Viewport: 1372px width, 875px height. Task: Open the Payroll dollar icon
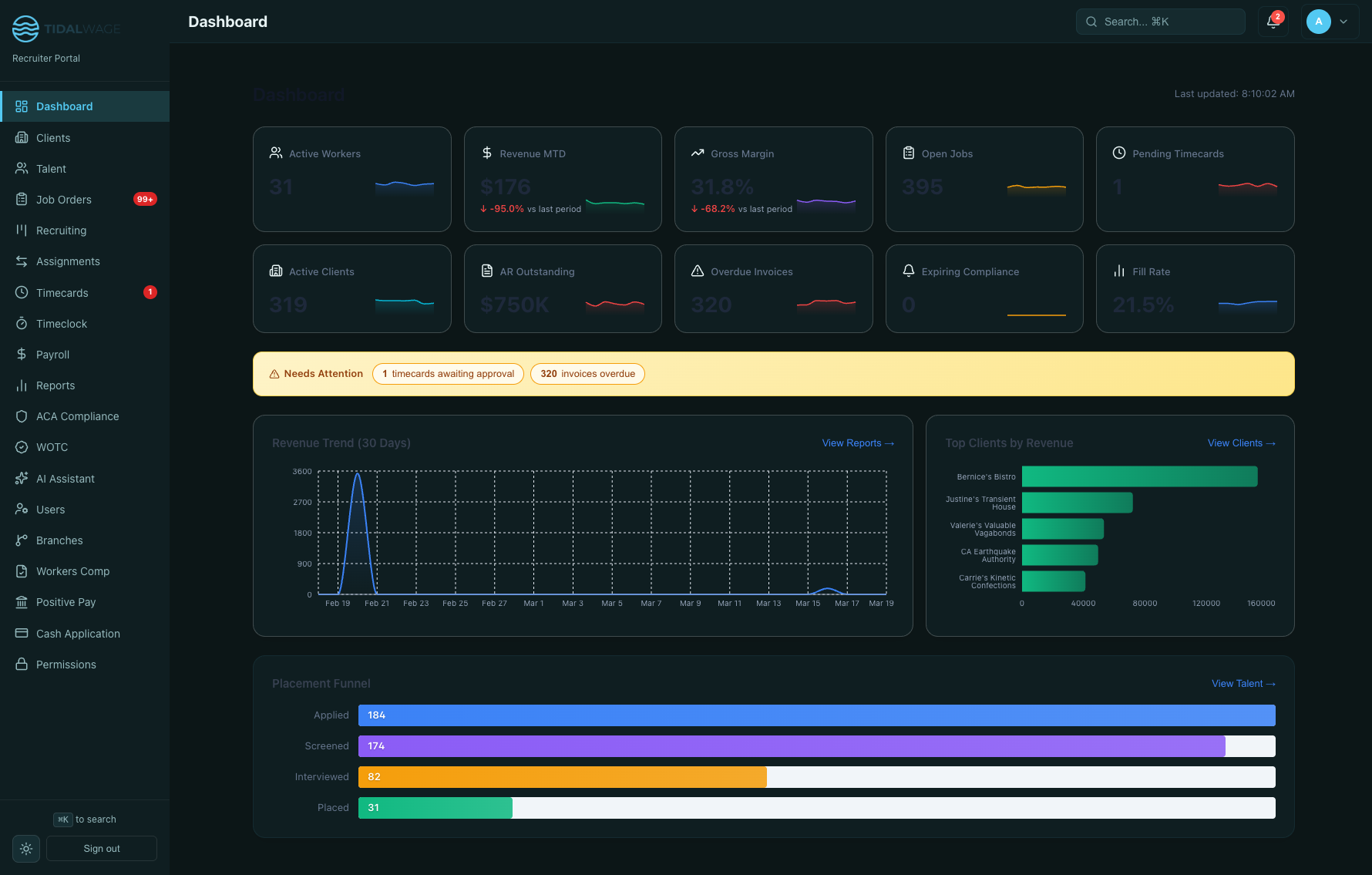click(22, 354)
